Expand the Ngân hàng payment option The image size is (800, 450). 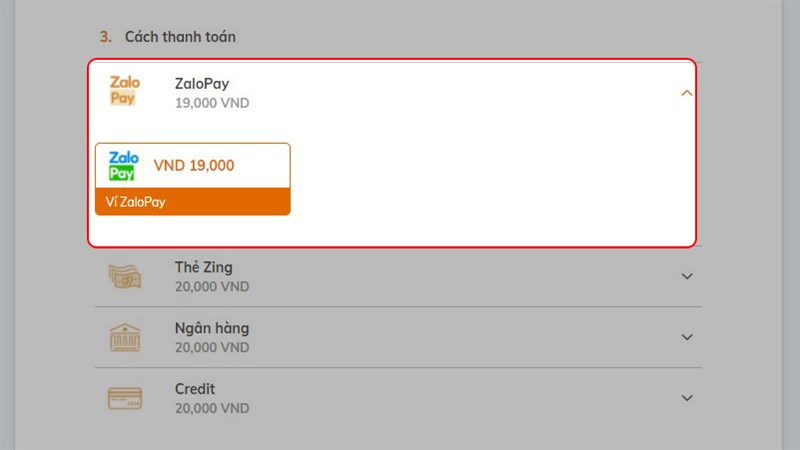coord(687,337)
